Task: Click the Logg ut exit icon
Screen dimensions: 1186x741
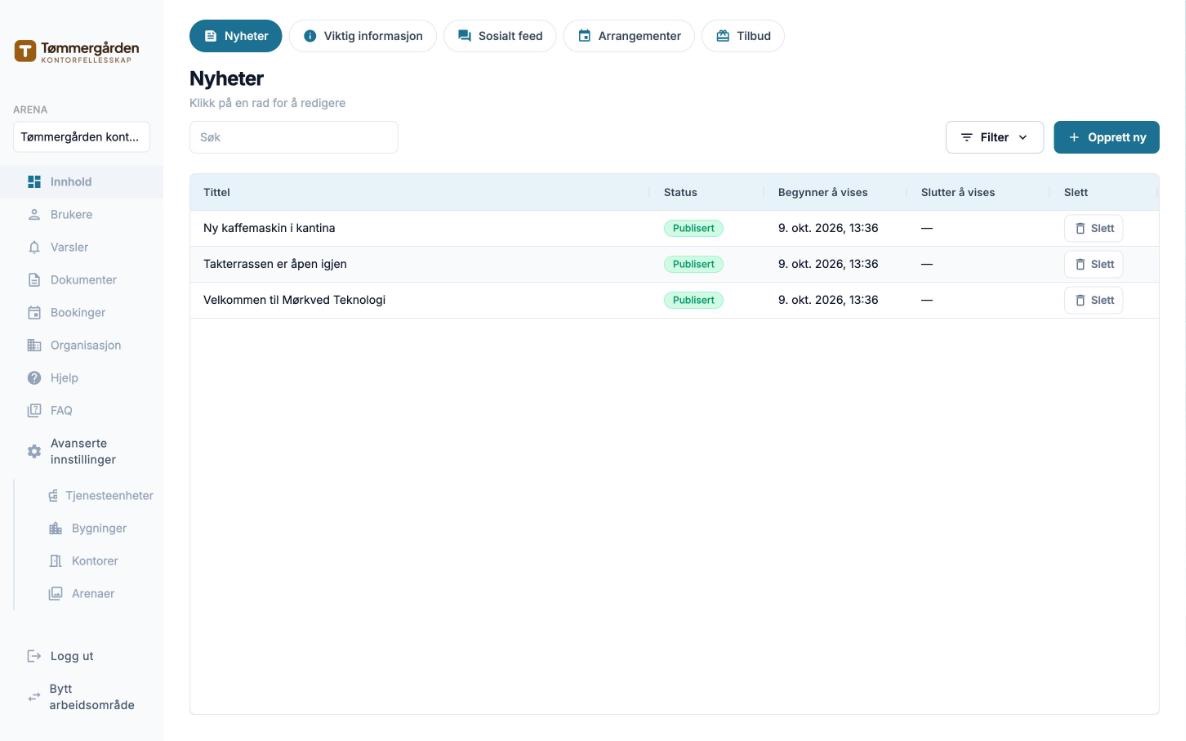Action: 34,656
